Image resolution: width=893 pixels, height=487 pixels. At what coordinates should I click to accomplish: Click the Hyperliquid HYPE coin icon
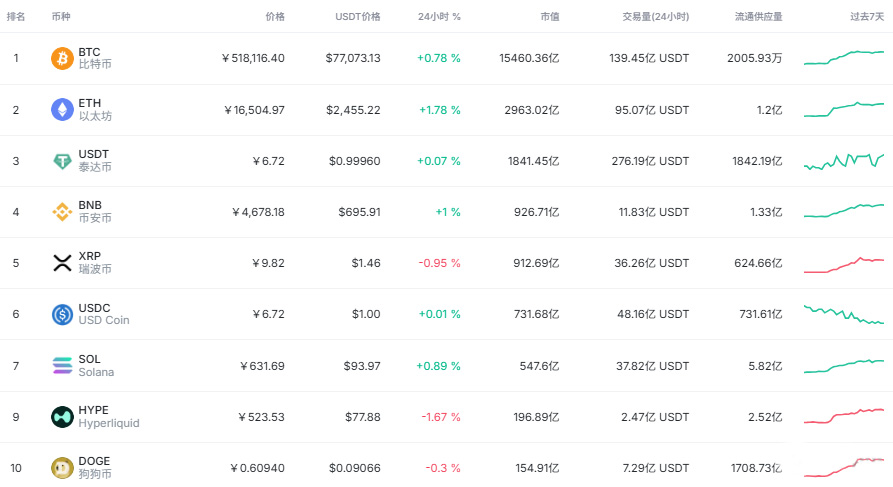[62, 417]
